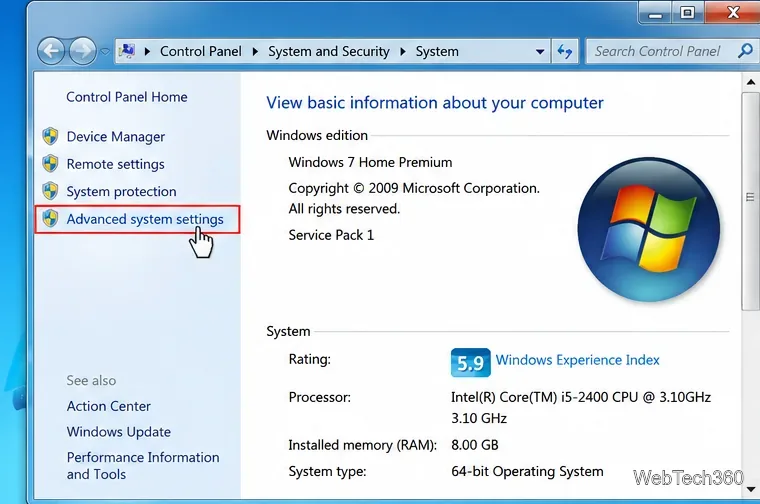Click the Forward navigation arrow button
The height and width of the screenshot is (504, 760).
[82, 51]
